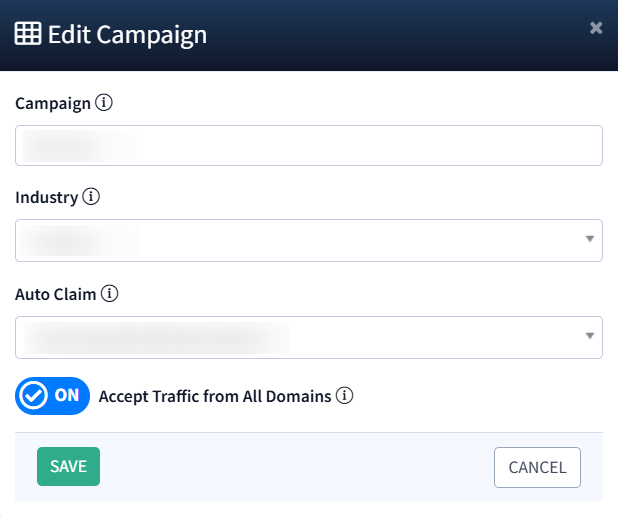Screen dimensions: 618x517
Task: Expand the Auto Claim arrow
Action: [x=589, y=337]
